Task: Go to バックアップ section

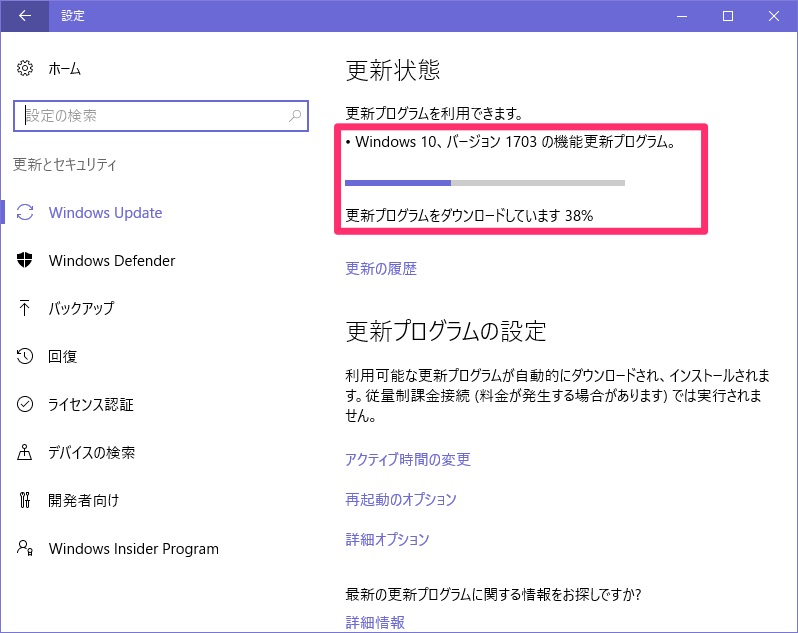Action: (x=81, y=308)
